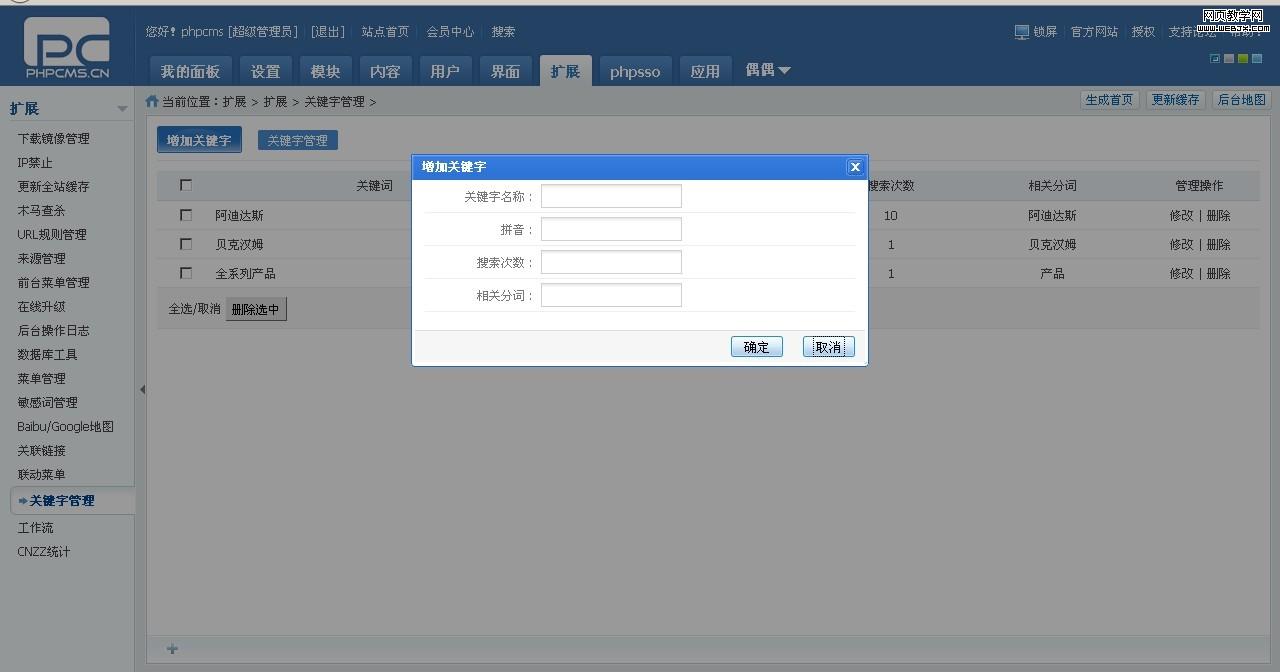Check the 阿迪达斯 row checkbox

186,215
